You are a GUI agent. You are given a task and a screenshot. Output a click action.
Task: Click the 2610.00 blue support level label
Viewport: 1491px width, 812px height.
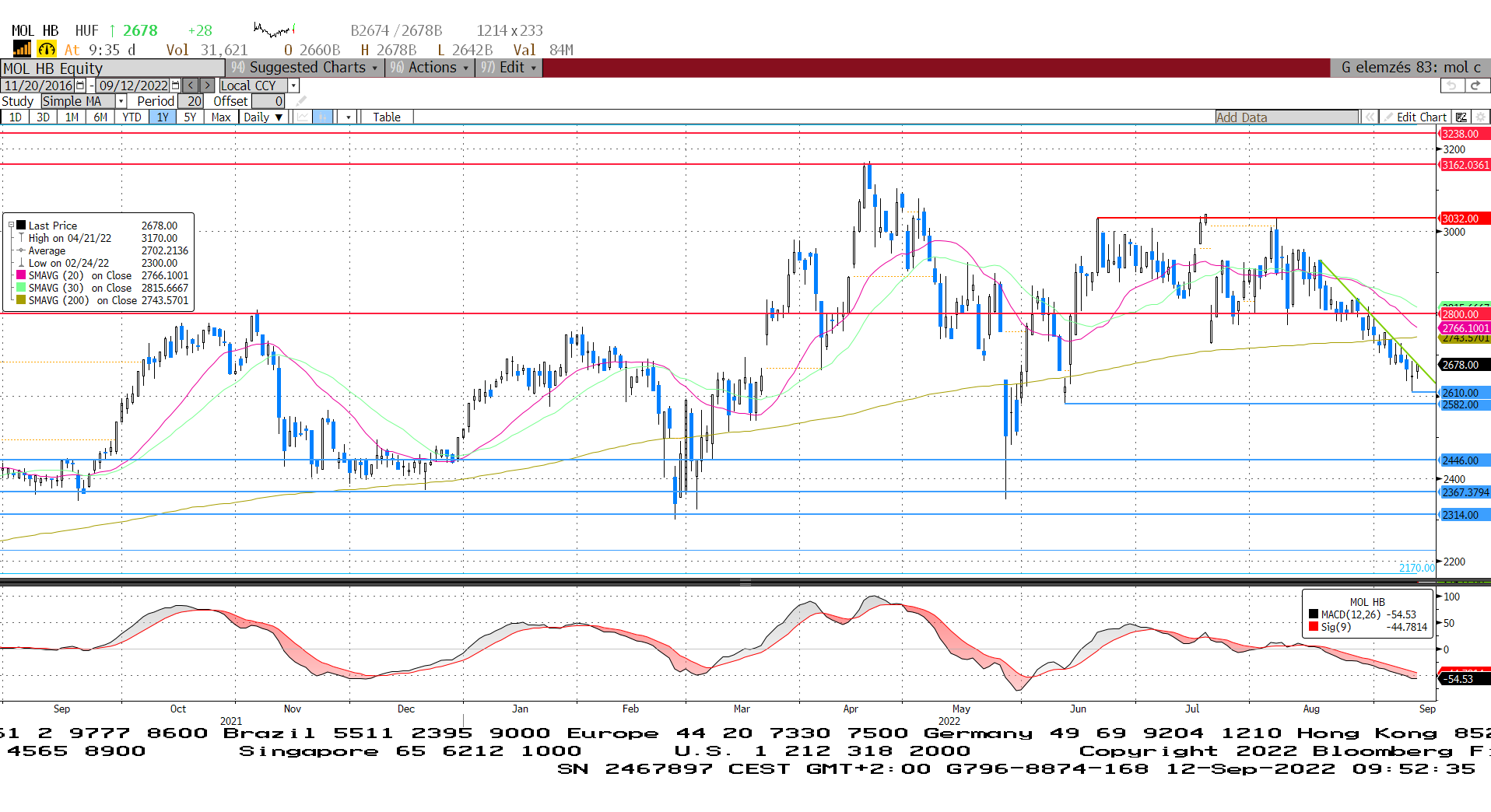coord(1464,393)
